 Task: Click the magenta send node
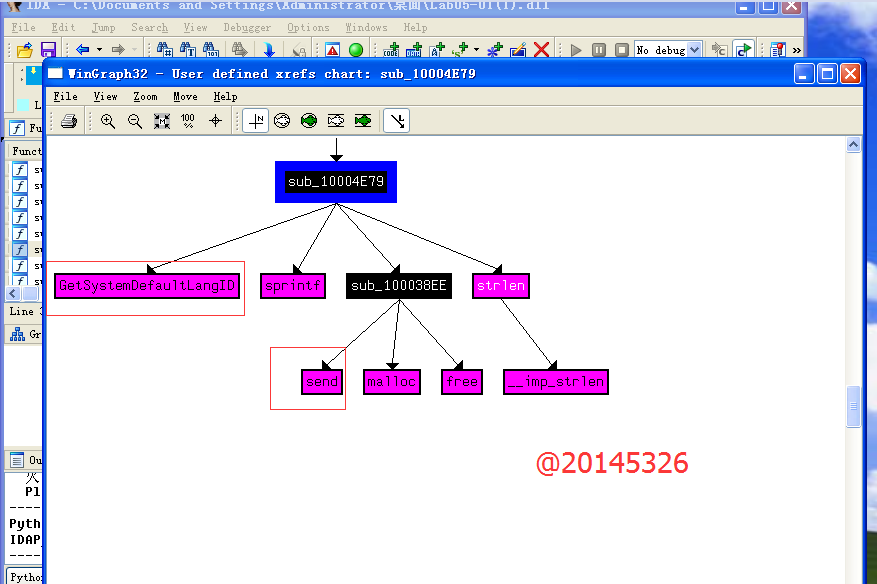[322, 382]
